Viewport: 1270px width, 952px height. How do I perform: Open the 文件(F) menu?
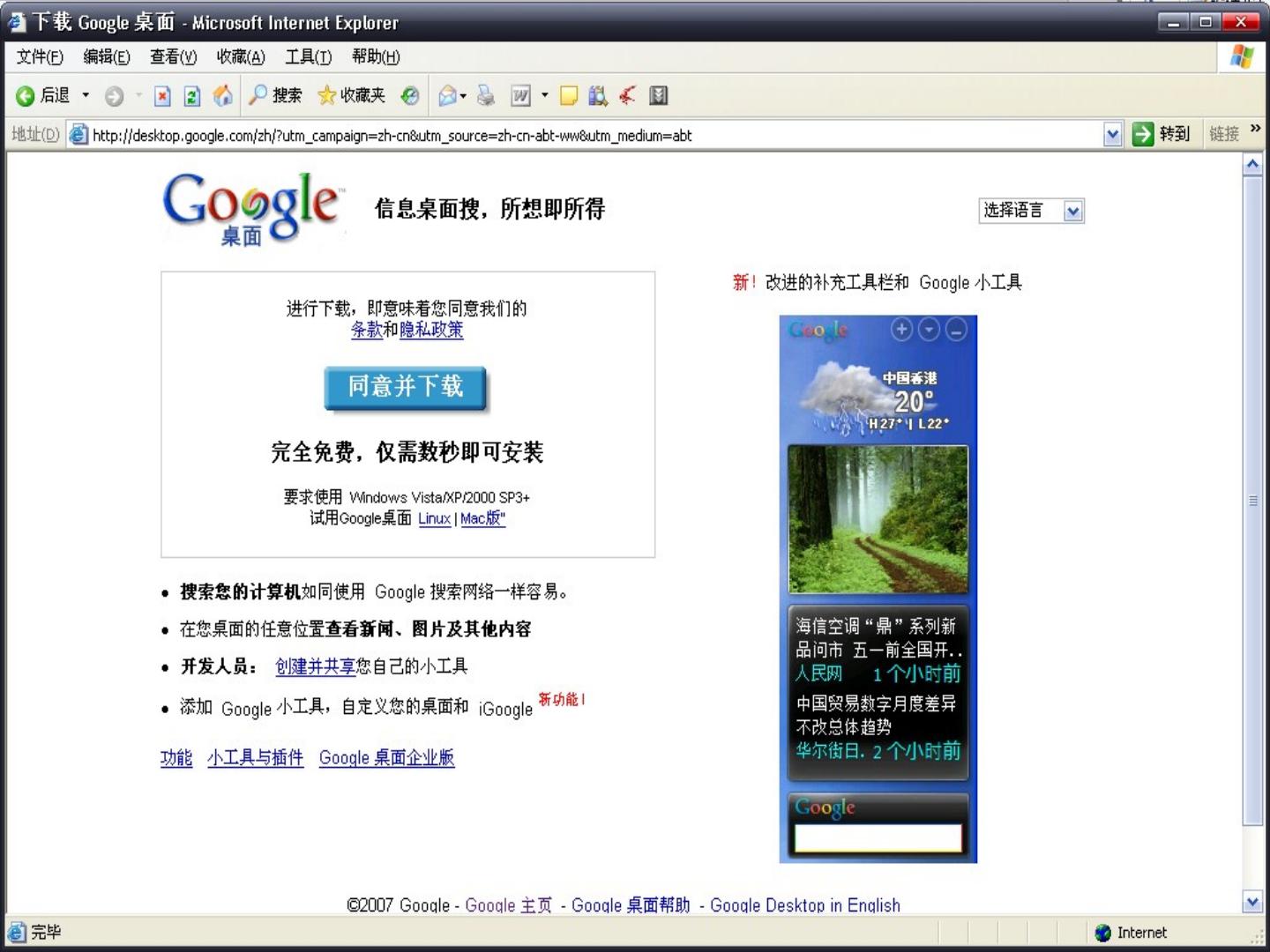click(x=40, y=57)
